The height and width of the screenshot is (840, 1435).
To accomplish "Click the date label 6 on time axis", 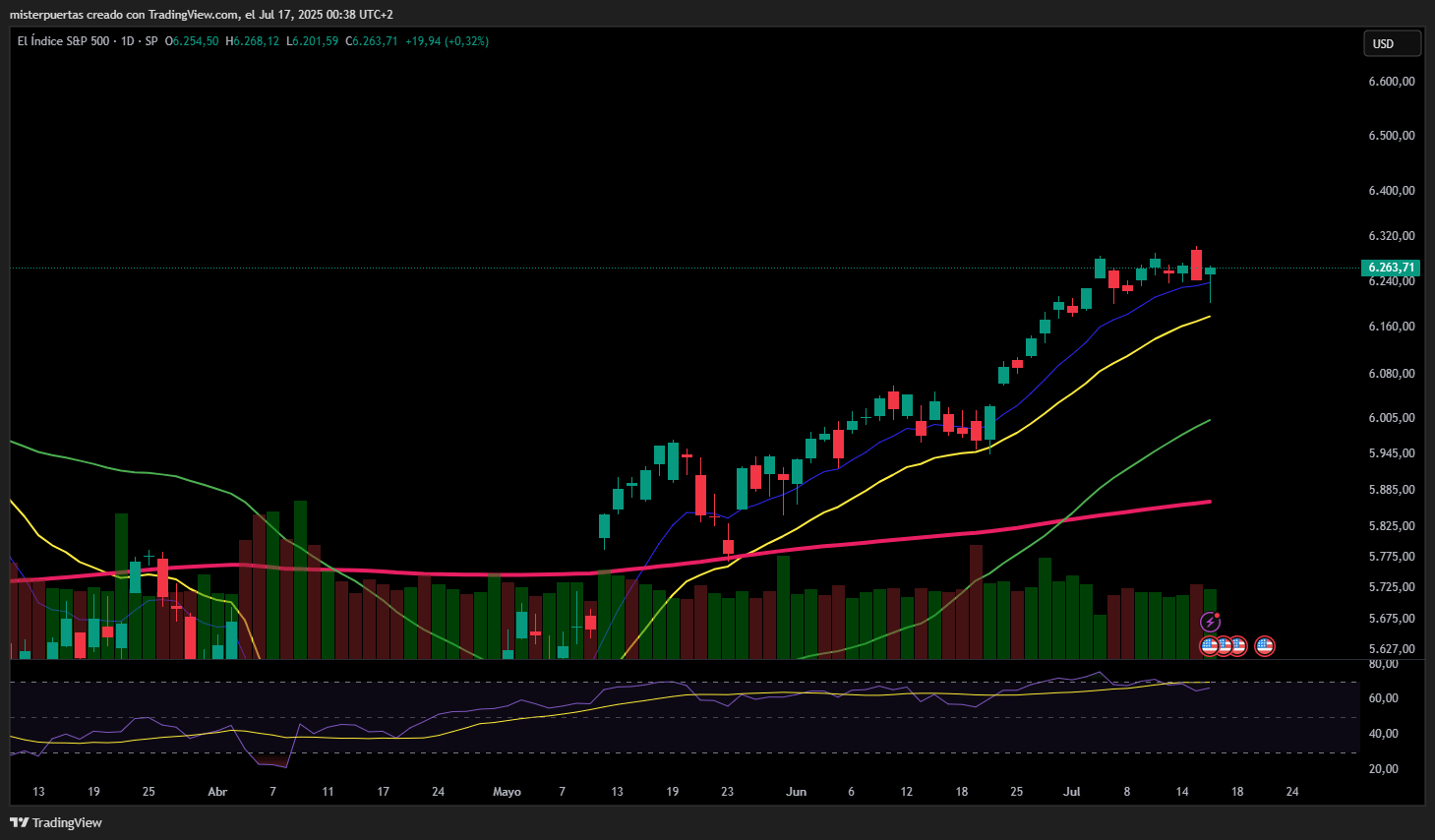I will [851, 792].
